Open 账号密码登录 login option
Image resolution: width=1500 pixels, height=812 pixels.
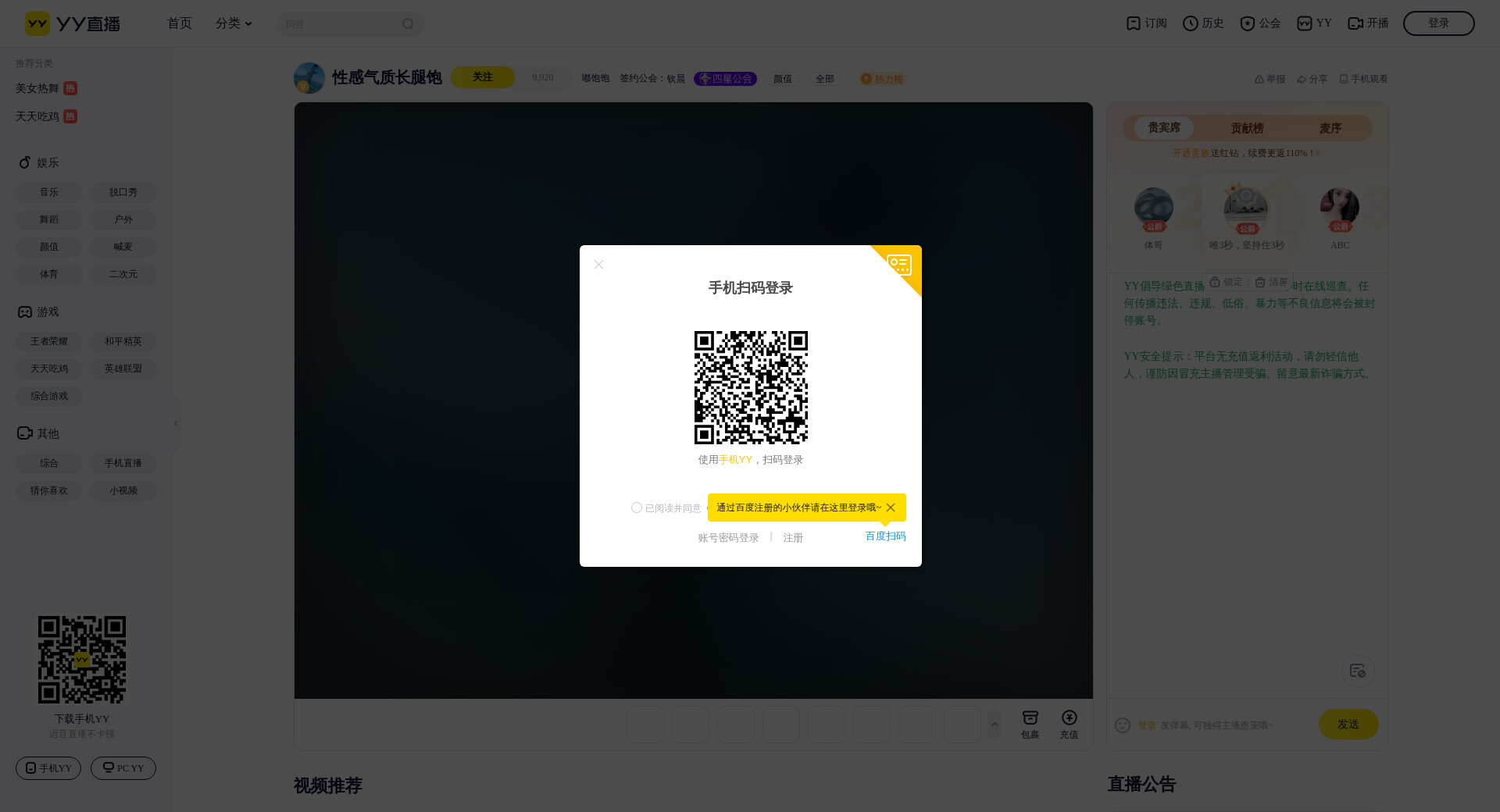point(728,538)
